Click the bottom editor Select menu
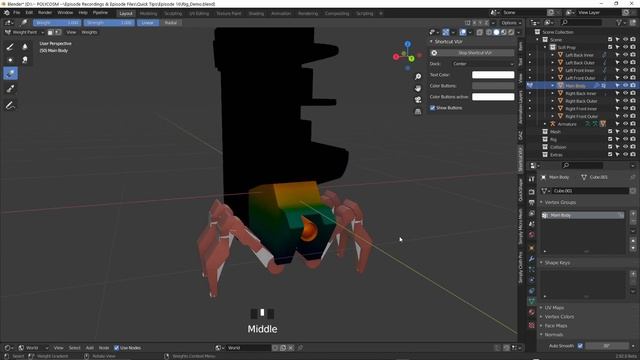Viewport: 640px width, 360px height. point(74,348)
